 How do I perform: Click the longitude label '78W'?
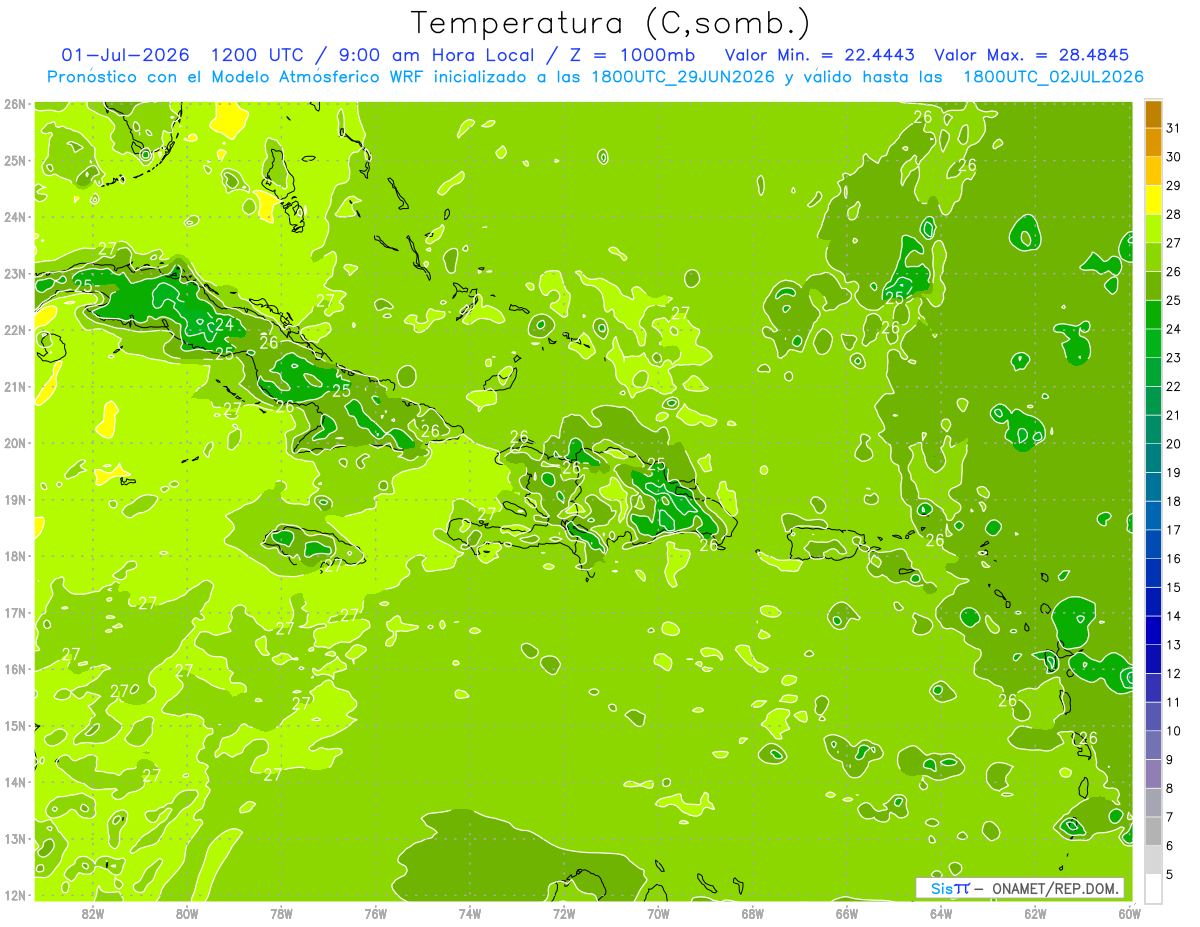click(x=281, y=913)
